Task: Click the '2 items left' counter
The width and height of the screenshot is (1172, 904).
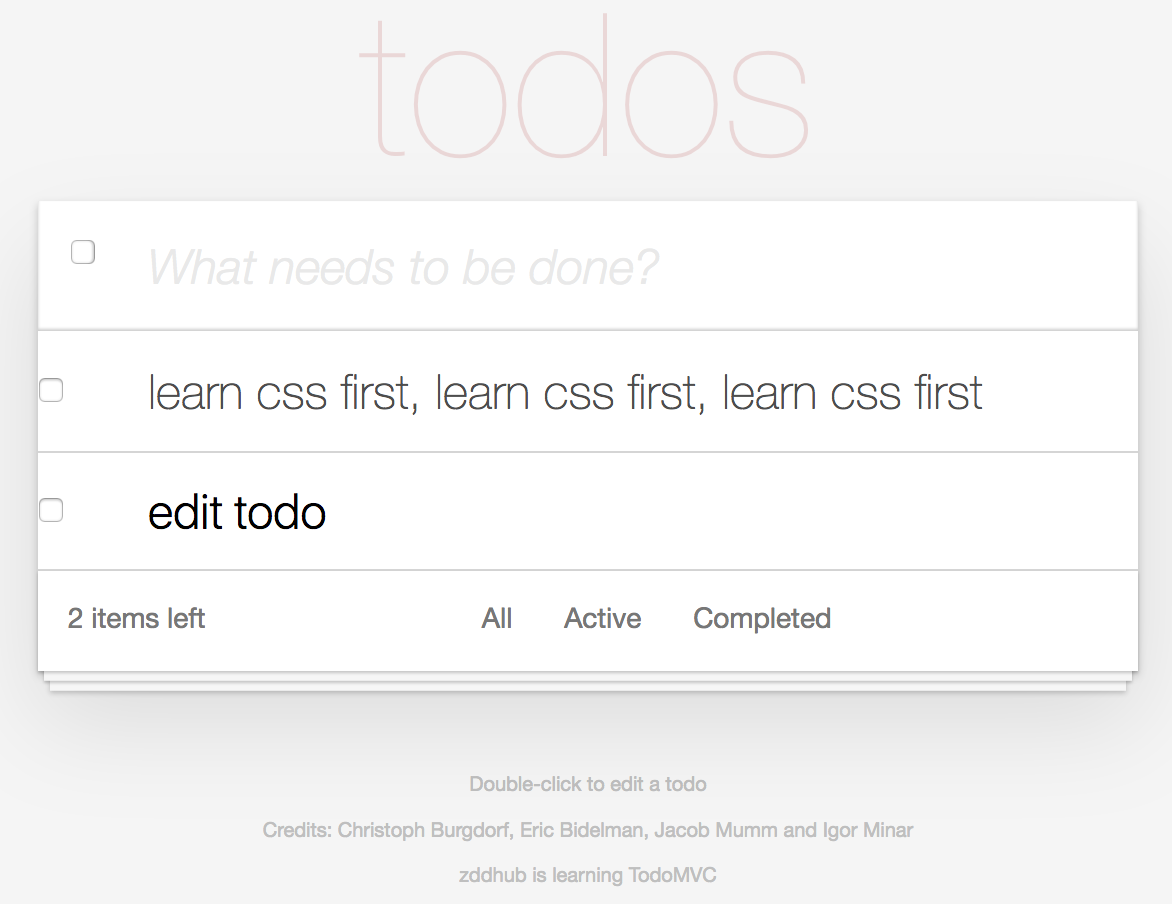Action: pyautogui.click(x=135, y=618)
